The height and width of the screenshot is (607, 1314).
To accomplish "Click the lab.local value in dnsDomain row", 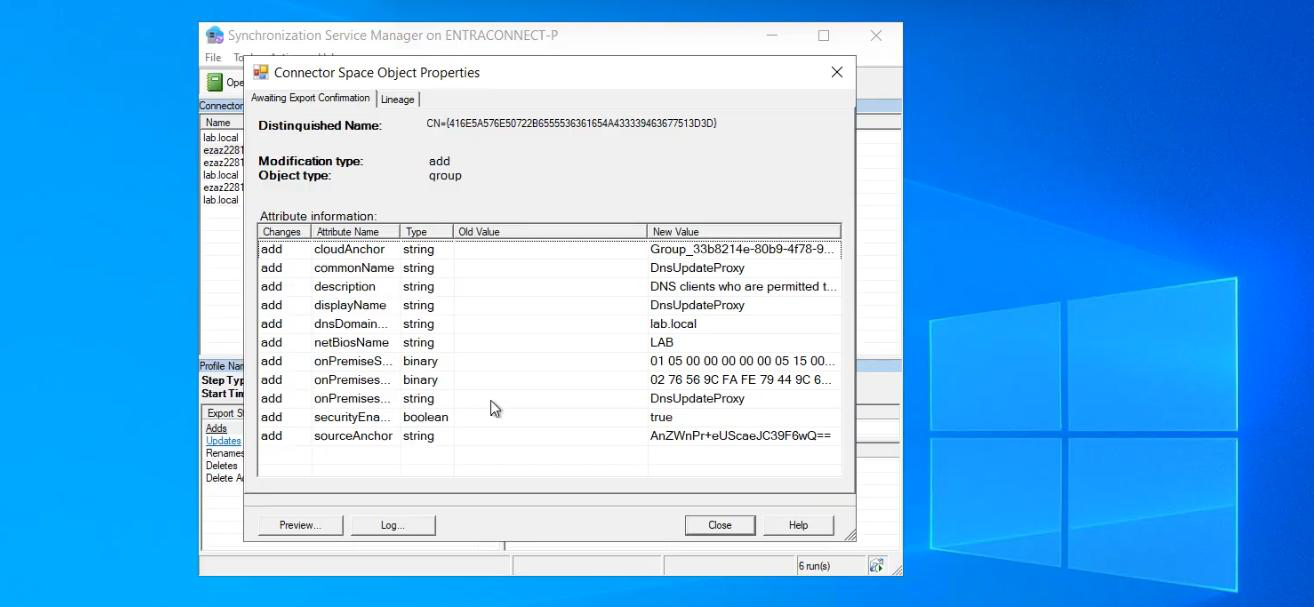I will click(673, 324).
